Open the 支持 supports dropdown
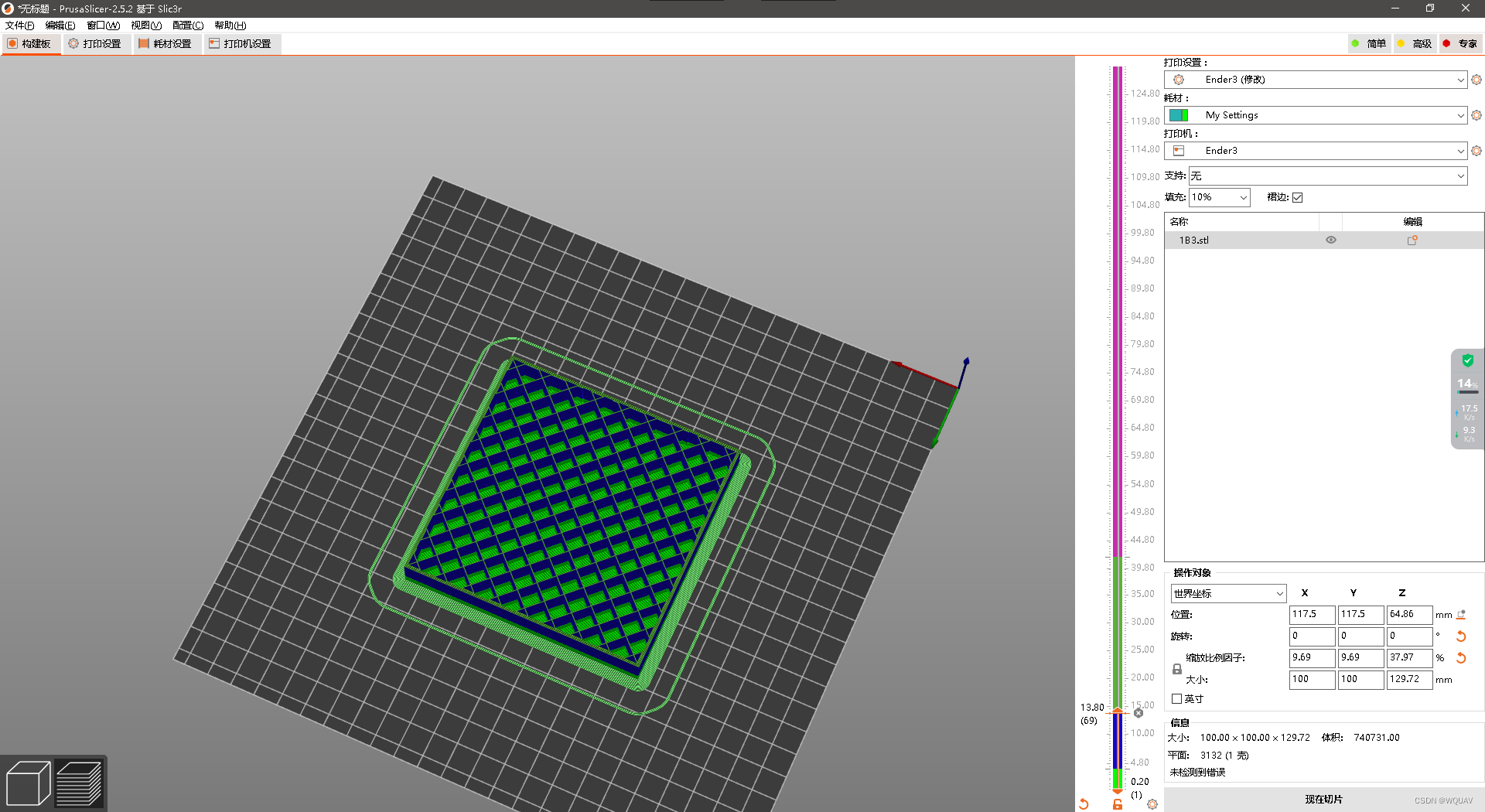The height and width of the screenshot is (812, 1485). [1327, 176]
